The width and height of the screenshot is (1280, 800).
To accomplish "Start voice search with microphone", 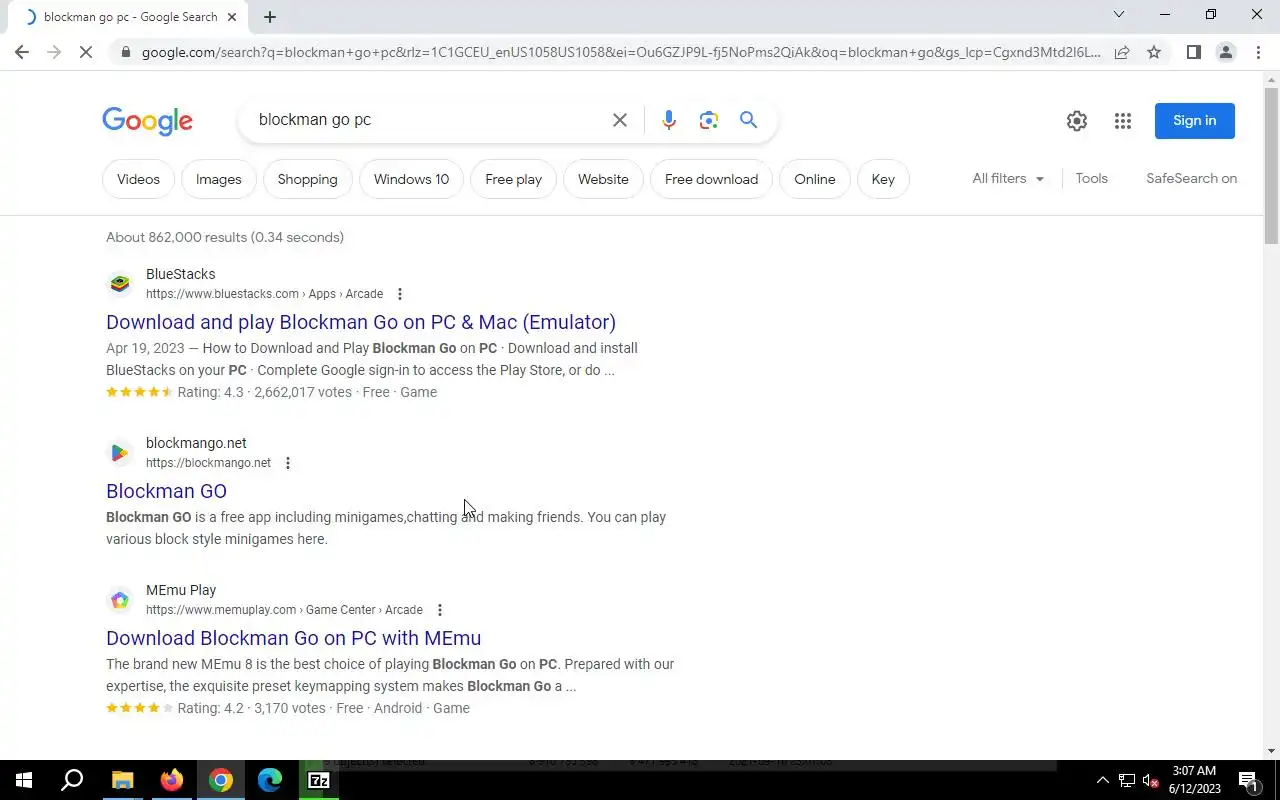I will pos(669,120).
